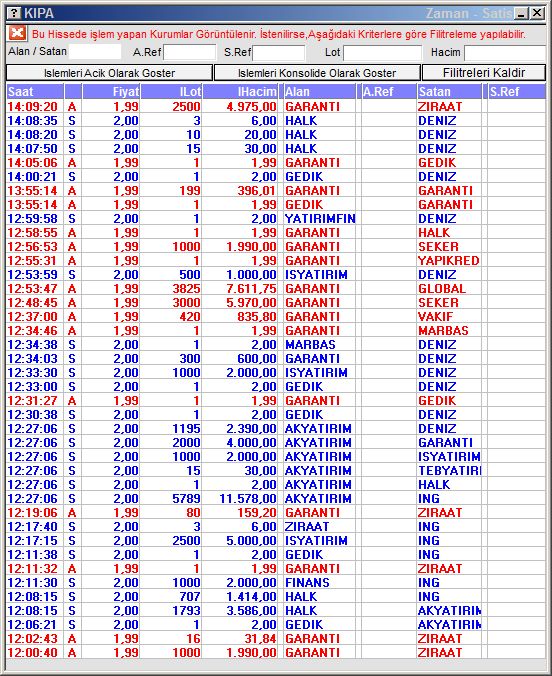Select the 12:33:30 time cell
The width and height of the screenshot is (552, 676).
(x=33, y=373)
